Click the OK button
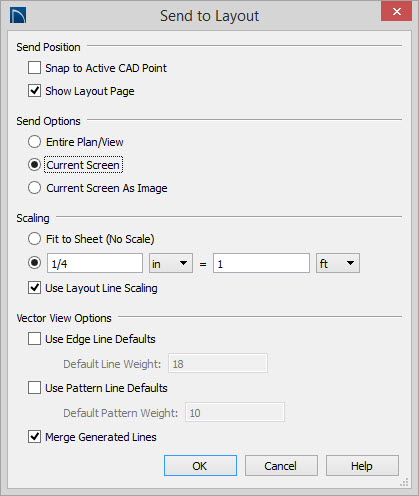Viewport: 419px width, 496px height. pyautogui.click(x=200, y=466)
